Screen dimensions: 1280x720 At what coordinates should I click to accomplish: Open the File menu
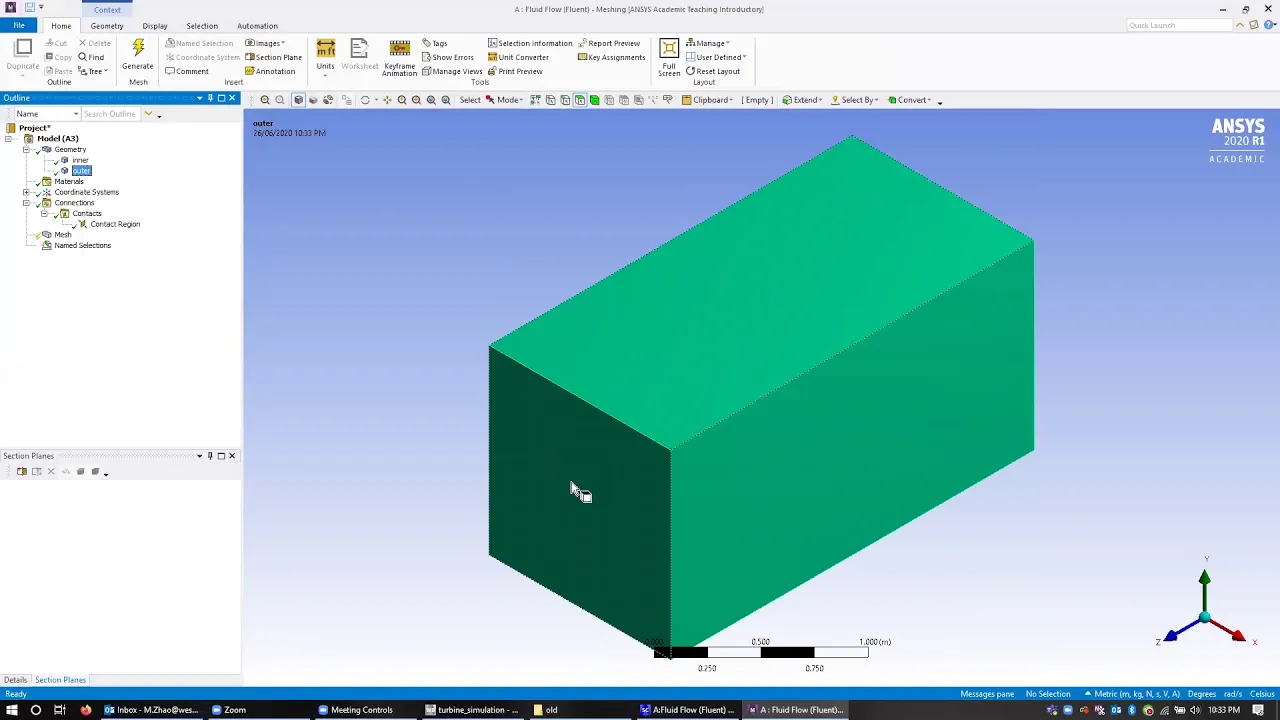pos(19,26)
